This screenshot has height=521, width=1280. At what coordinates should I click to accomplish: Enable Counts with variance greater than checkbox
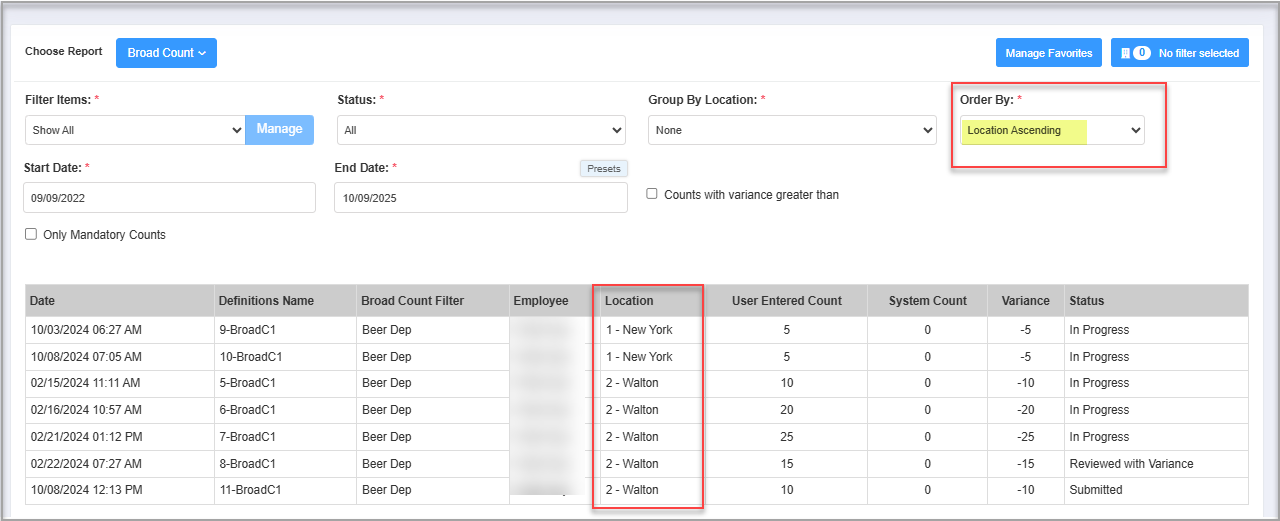tap(652, 194)
